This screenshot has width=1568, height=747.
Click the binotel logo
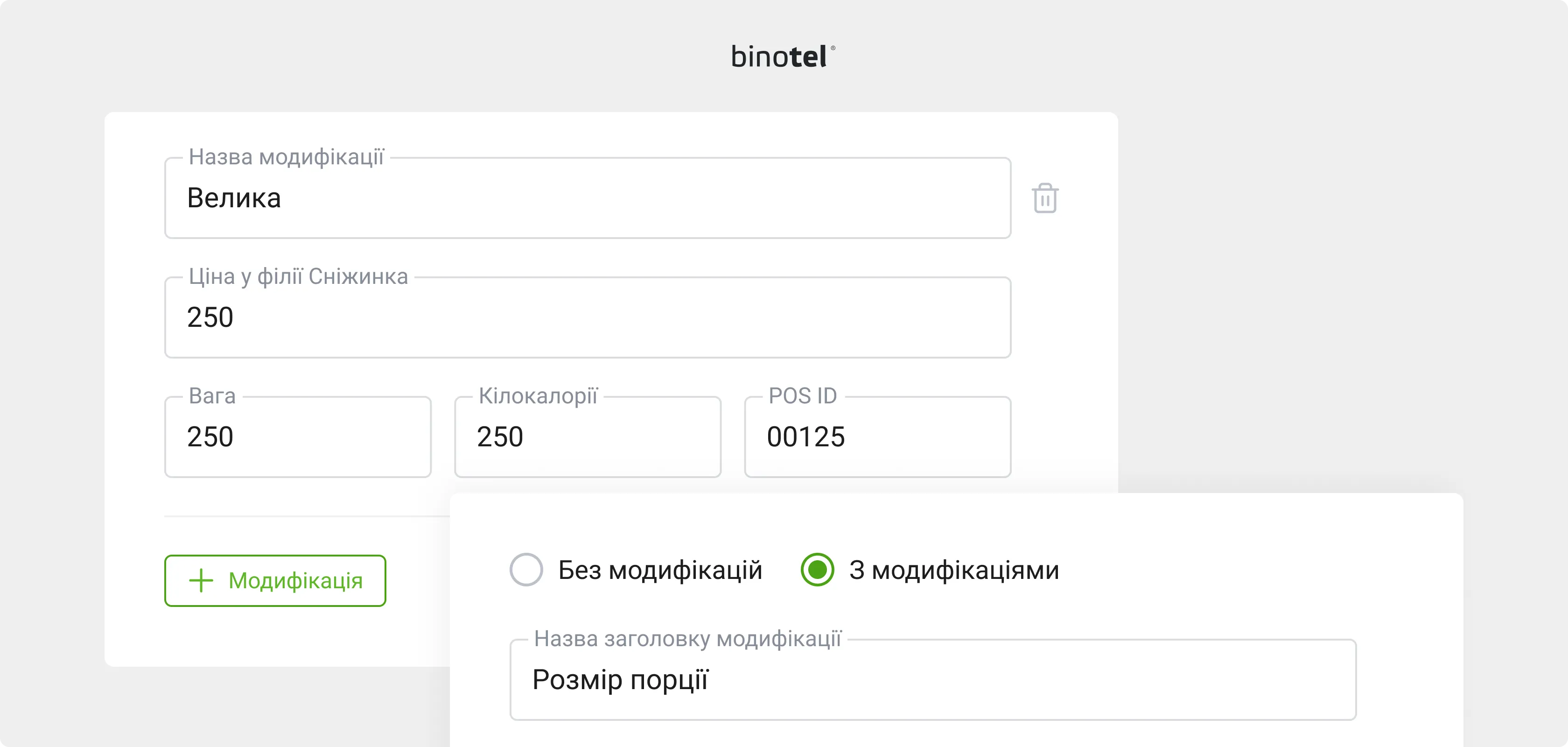(784, 56)
